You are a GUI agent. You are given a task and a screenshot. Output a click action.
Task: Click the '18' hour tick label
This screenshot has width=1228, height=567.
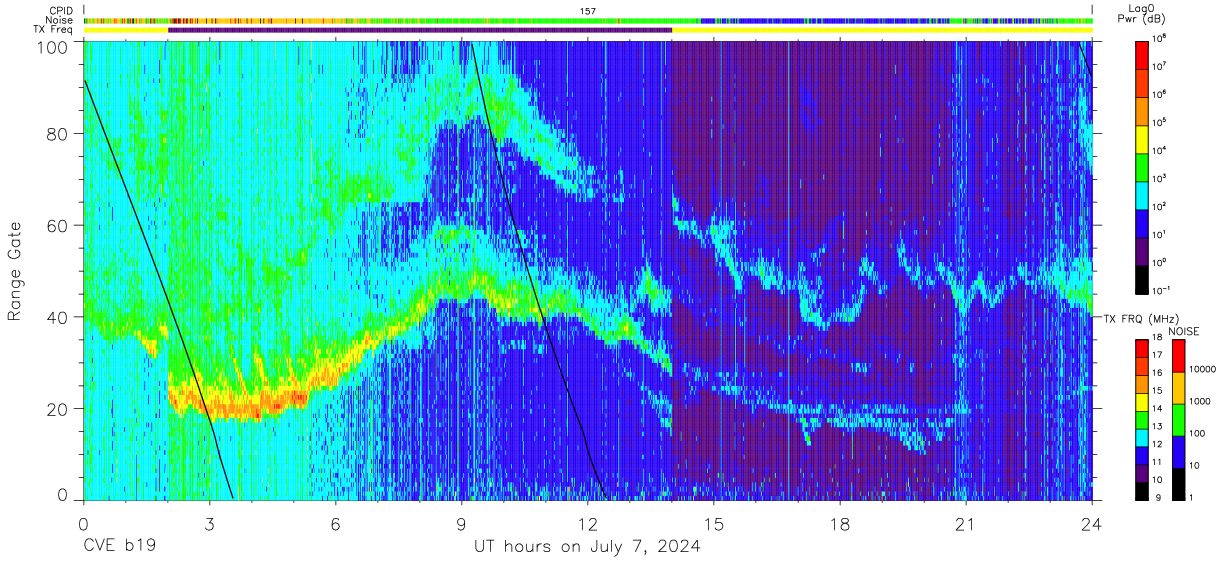click(x=840, y=523)
